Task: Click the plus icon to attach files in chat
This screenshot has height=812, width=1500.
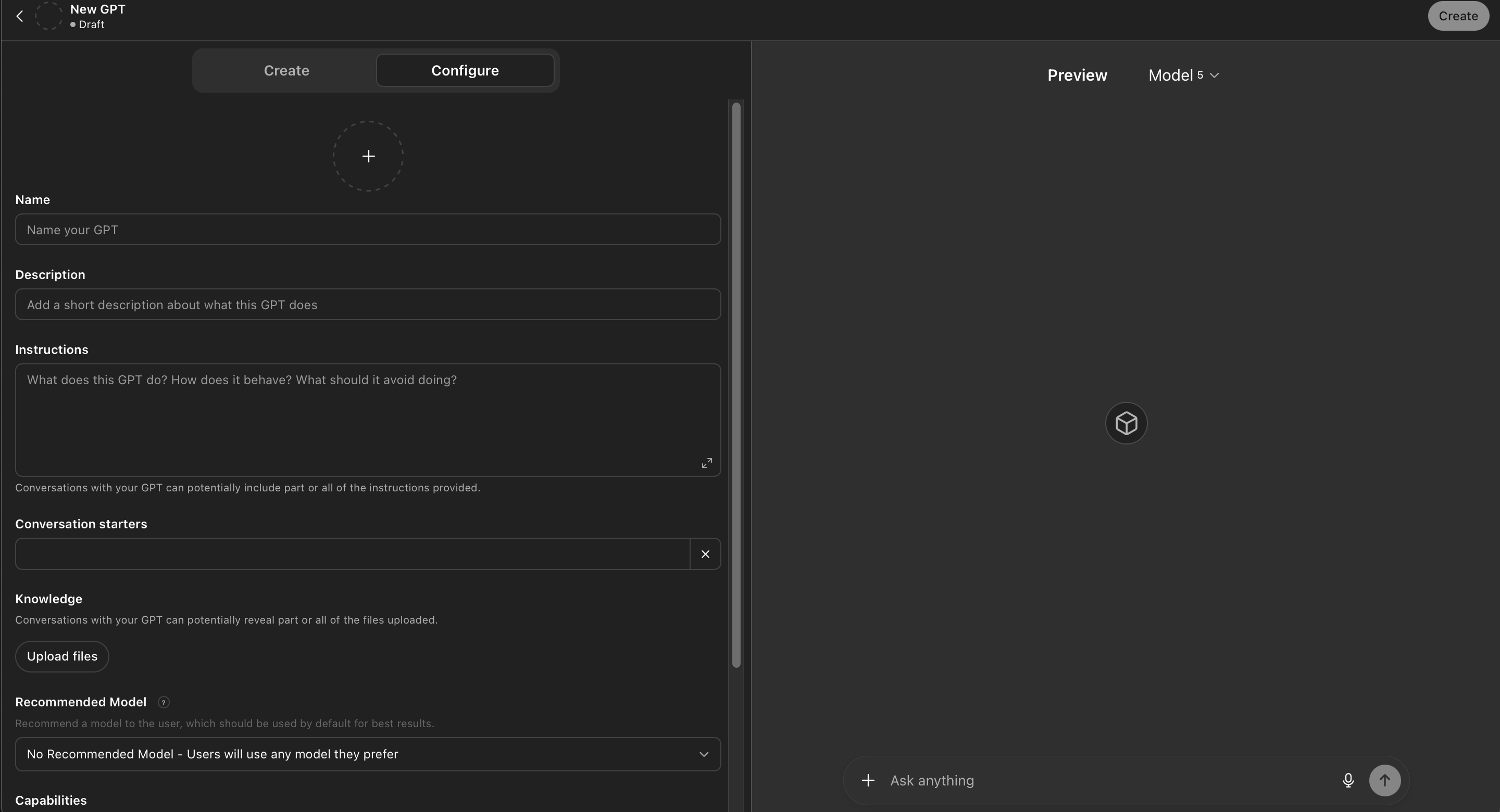Action: [x=867, y=780]
